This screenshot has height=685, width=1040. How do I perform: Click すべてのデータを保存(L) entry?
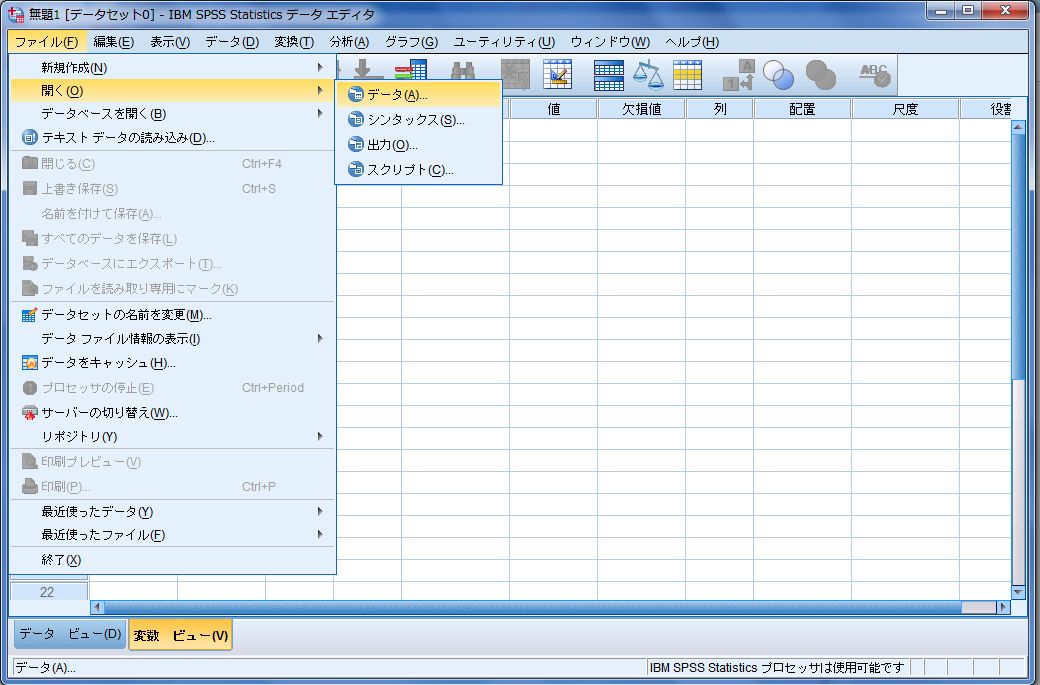(x=172, y=238)
